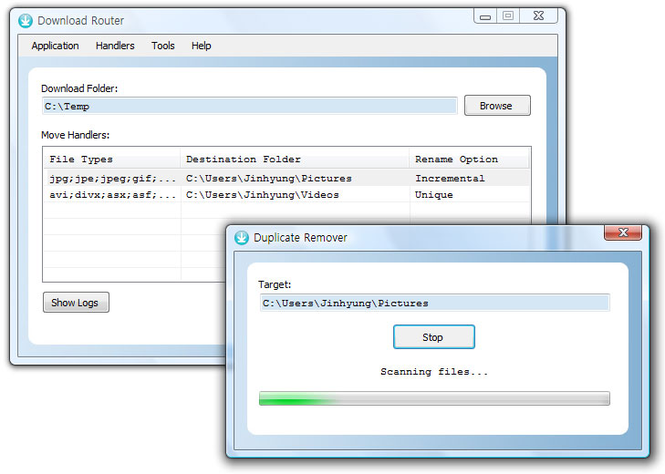Click the Download Folder path field
Screen dimensions: 665x474
point(250,106)
